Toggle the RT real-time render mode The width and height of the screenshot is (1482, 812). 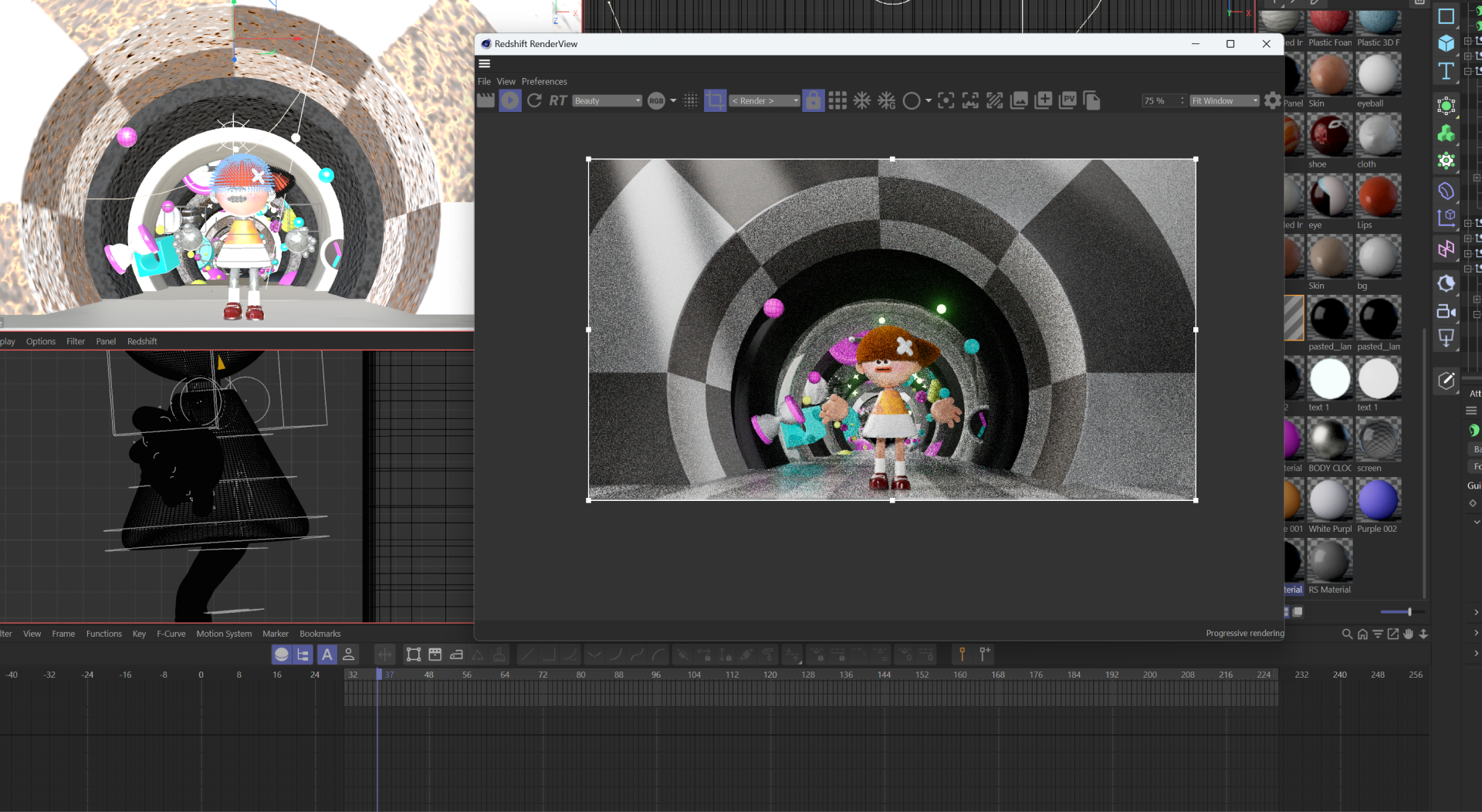pyautogui.click(x=558, y=100)
